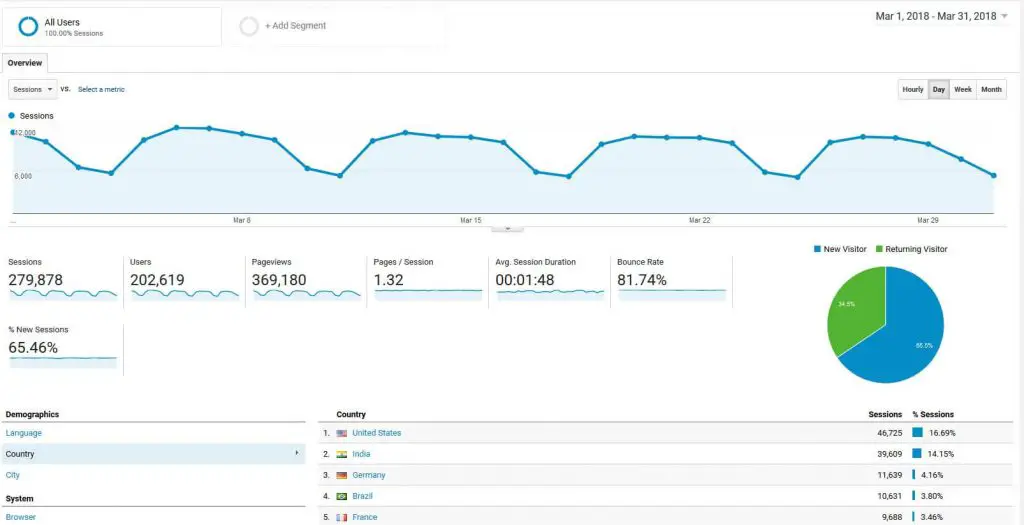Click the Avg. Session Duration 00:01:48 sparkline
Image resolution: width=1024 pixels, height=525 pixels.
coord(551,294)
